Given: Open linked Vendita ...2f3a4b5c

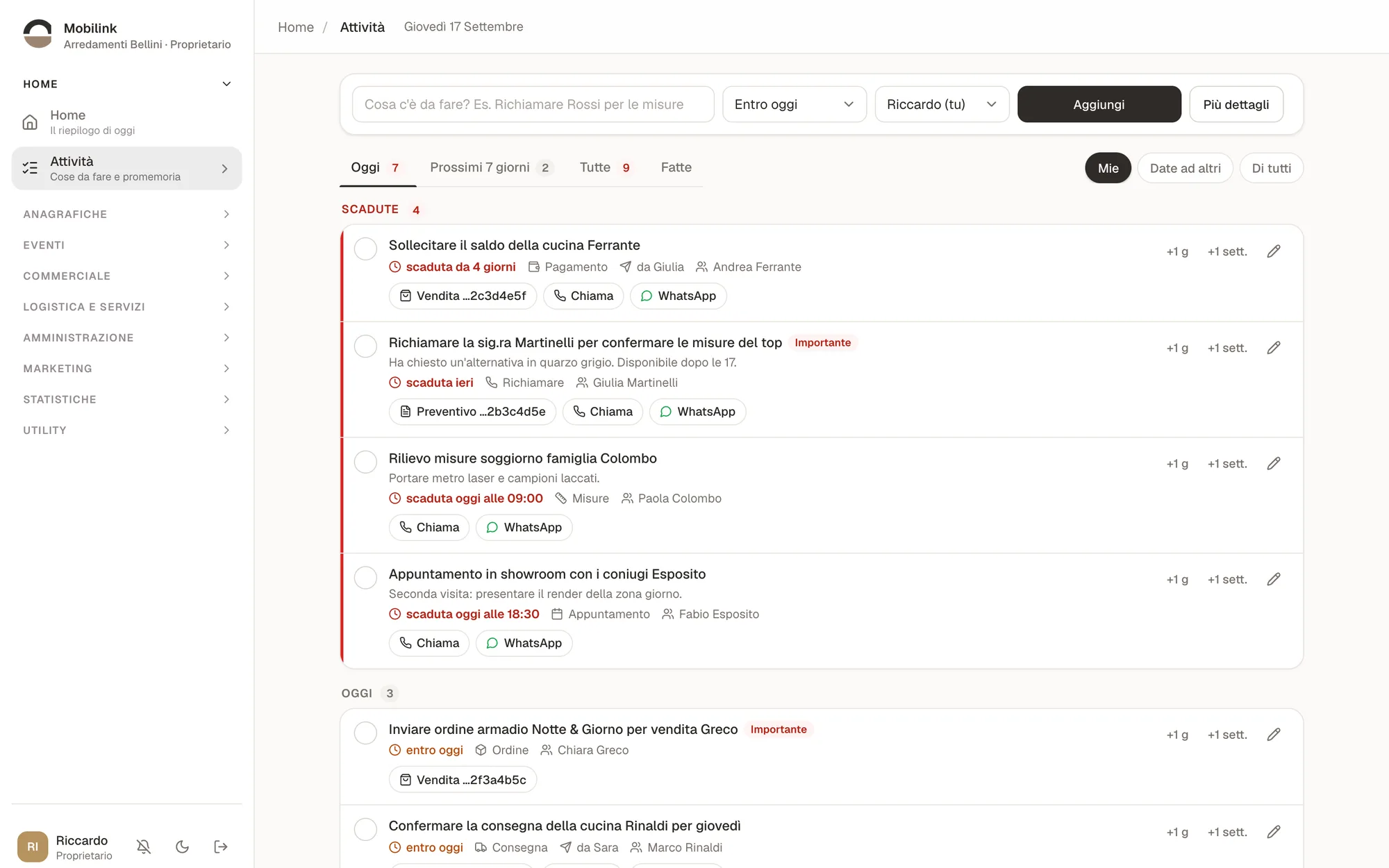Looking at the screenshot, I should click(463, 780).
